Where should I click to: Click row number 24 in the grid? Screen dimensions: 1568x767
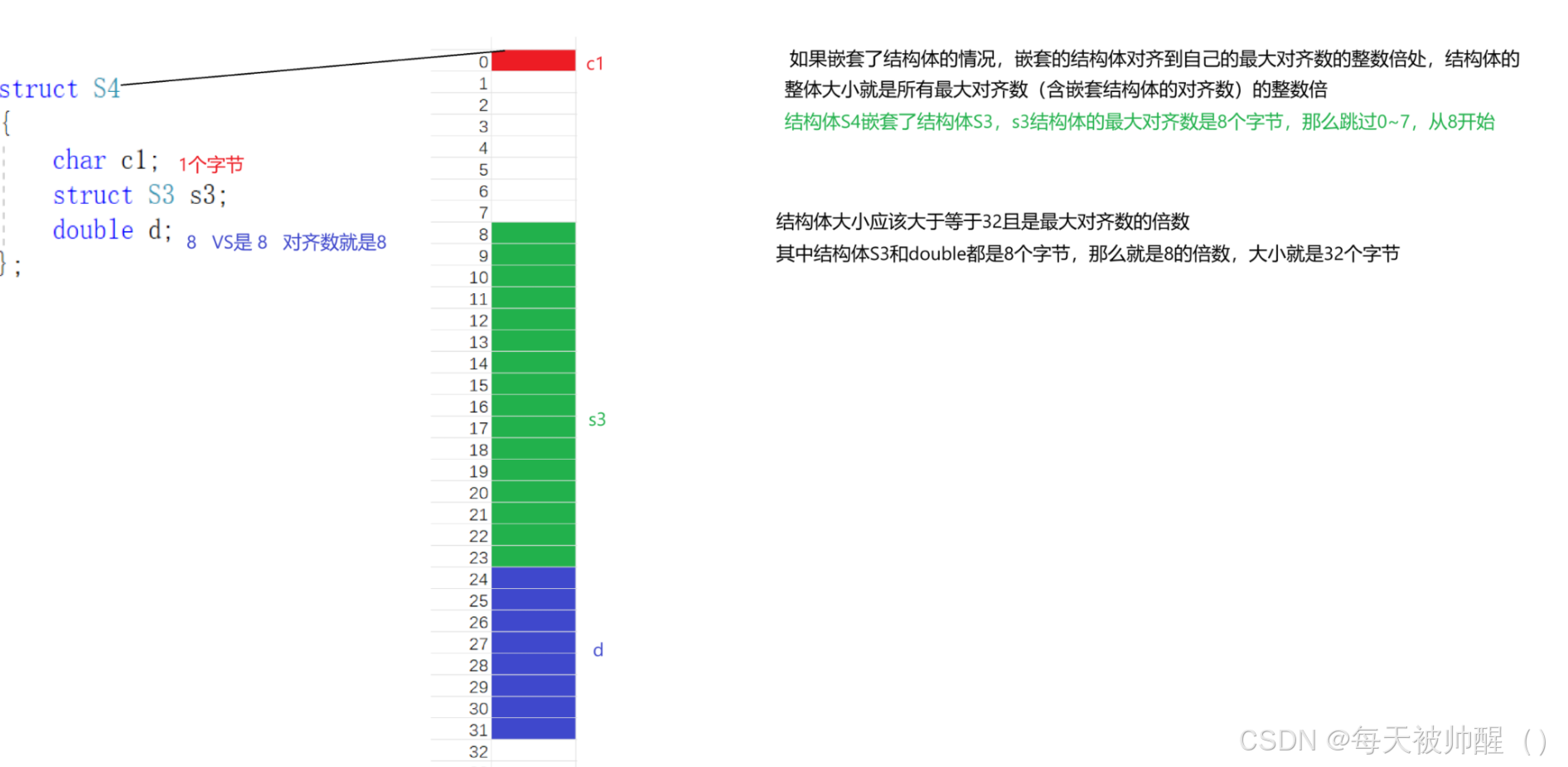point(478,579)
